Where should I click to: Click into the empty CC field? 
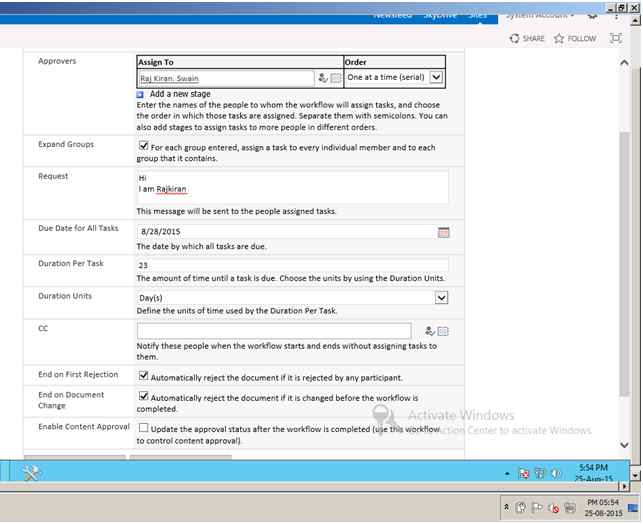coord(274,331)
